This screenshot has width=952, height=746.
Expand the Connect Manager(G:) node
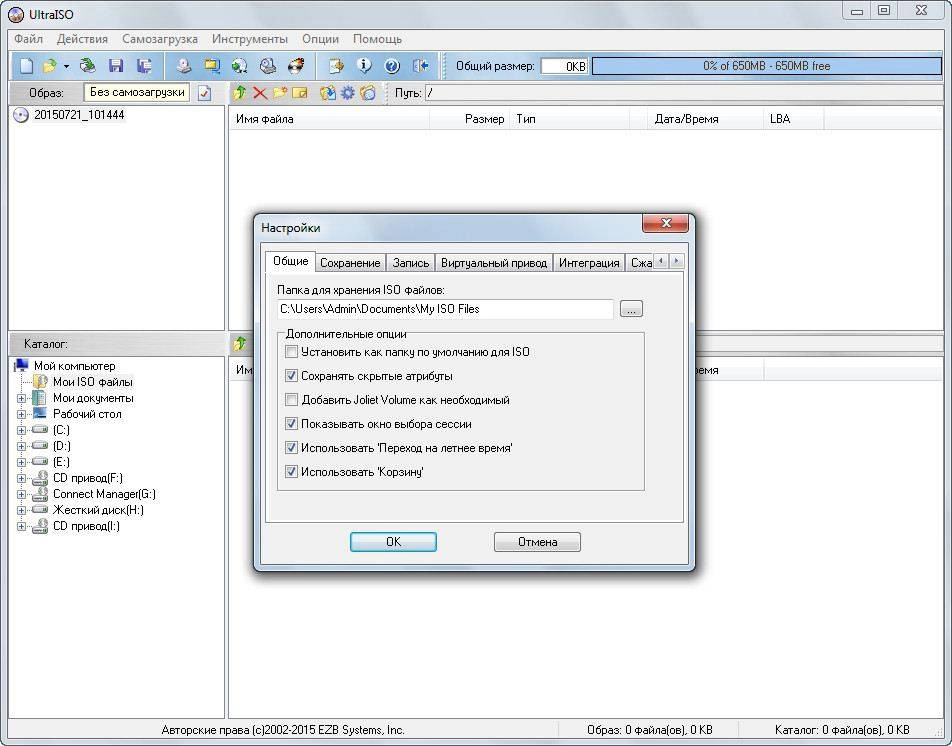(21, 495)
